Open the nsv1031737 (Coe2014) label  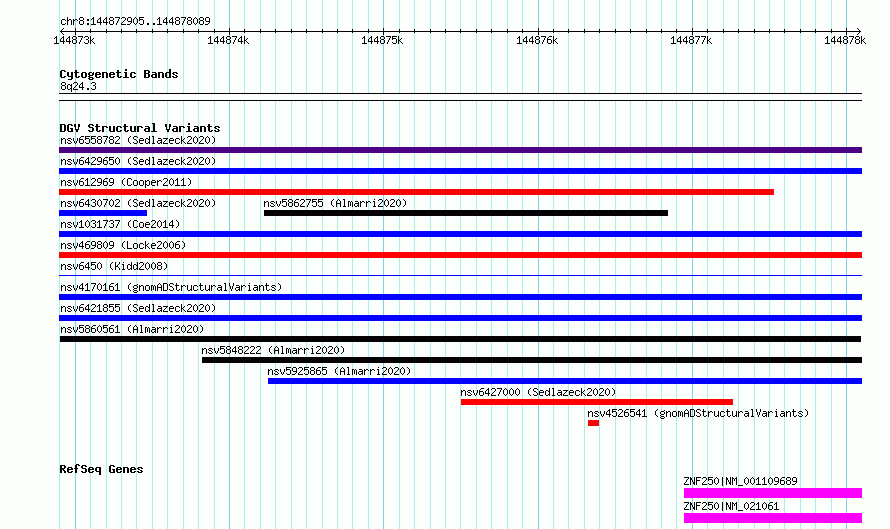120,224
